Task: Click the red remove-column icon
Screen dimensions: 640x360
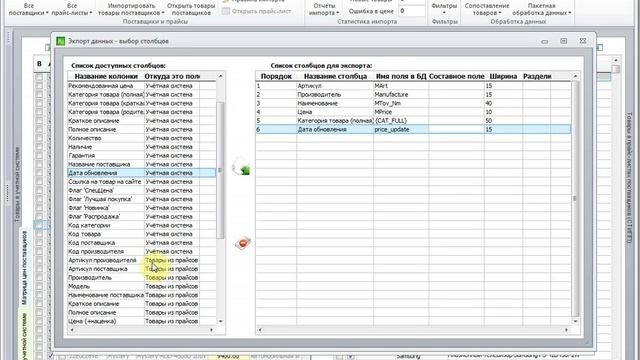Action: [x=242, y=243]
